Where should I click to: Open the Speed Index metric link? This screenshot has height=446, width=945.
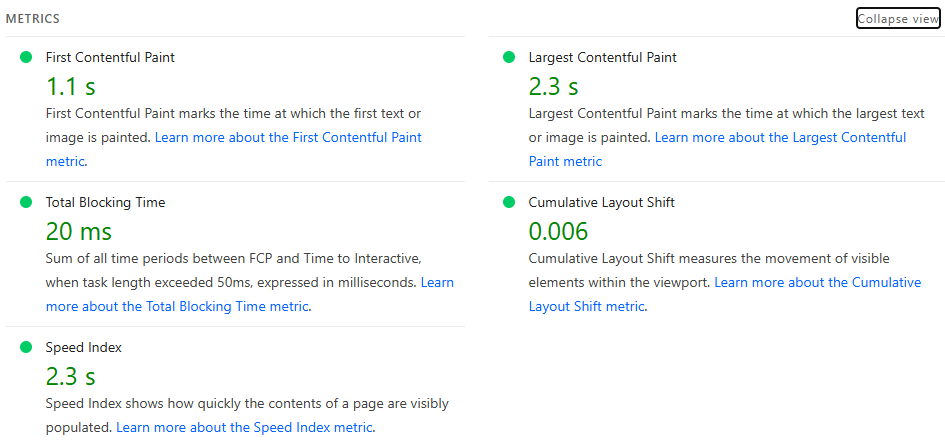point(244,427)
